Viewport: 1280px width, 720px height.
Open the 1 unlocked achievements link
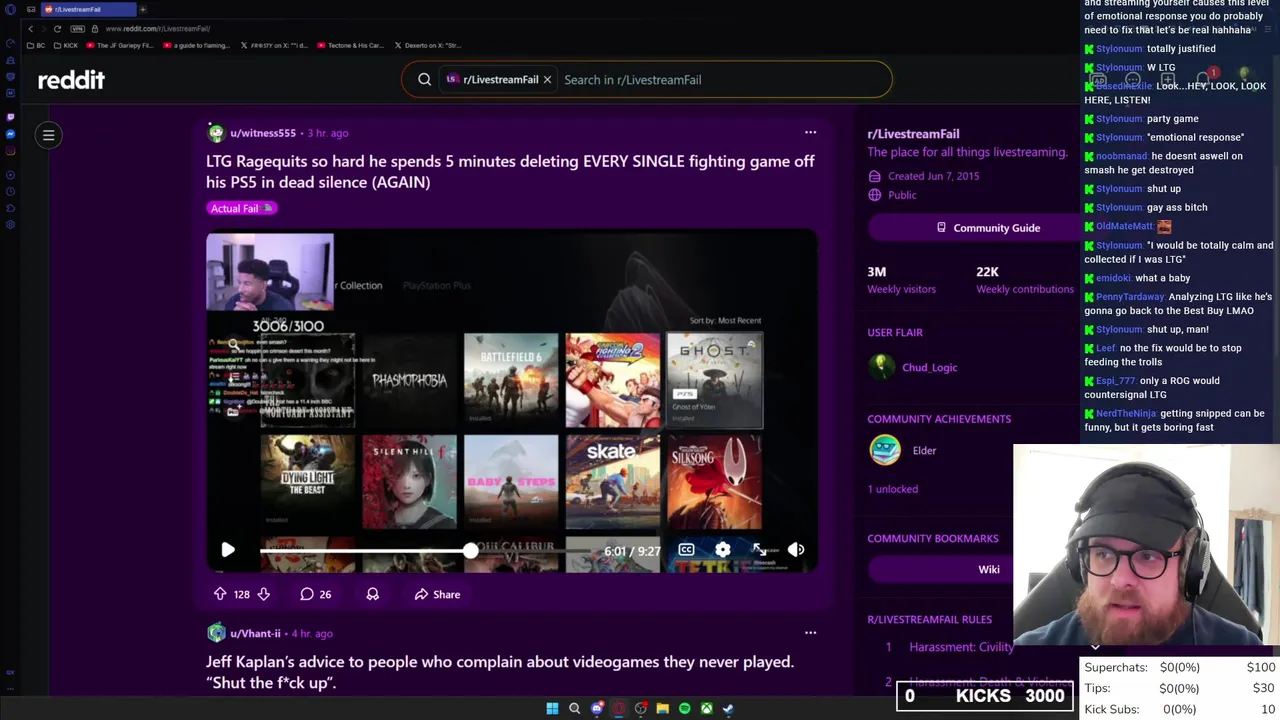892,489
